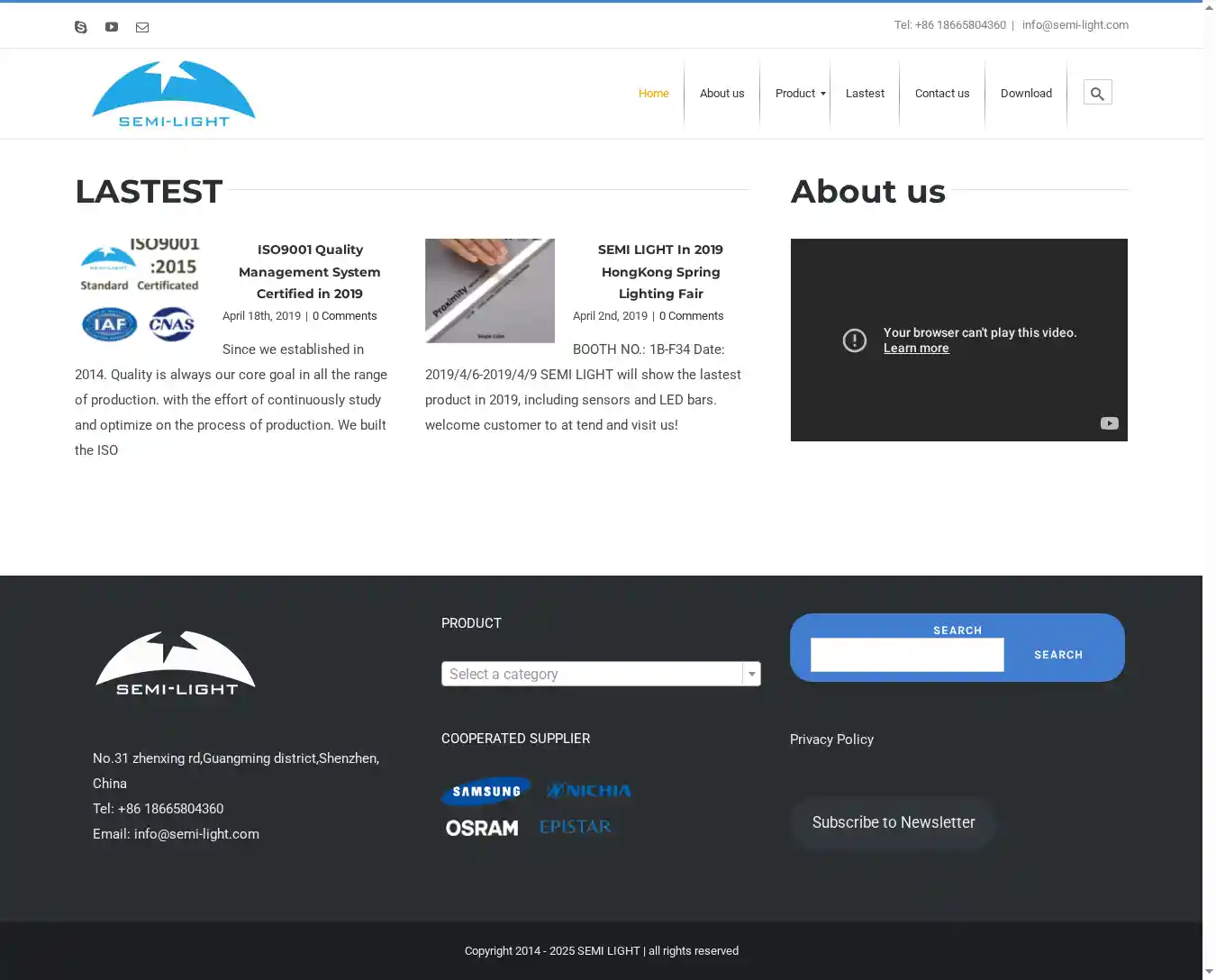The image size is (1216, 980).
Task: Click the OSRAM supplier logo
Action: 482,828
